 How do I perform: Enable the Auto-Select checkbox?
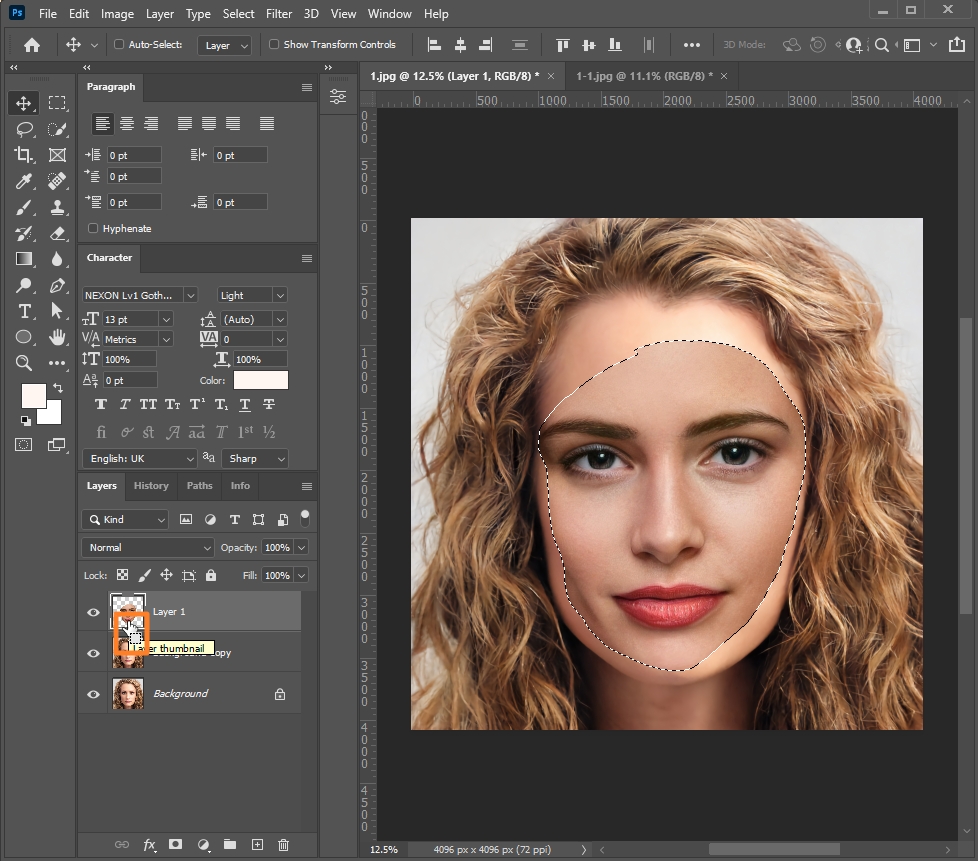(120, 45)
